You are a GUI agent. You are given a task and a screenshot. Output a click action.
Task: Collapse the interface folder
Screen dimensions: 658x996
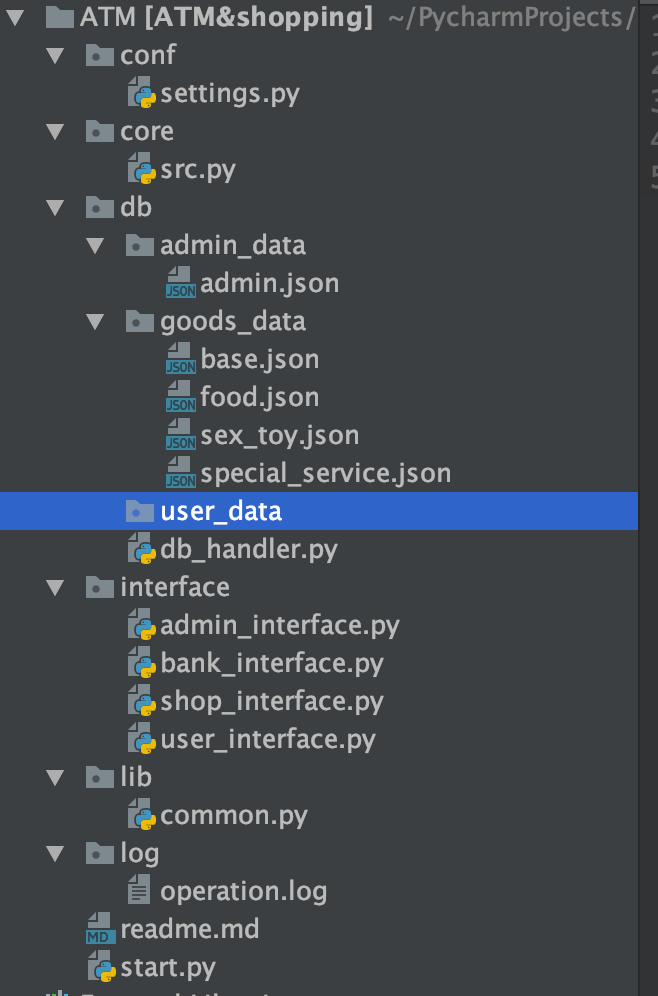54,587
